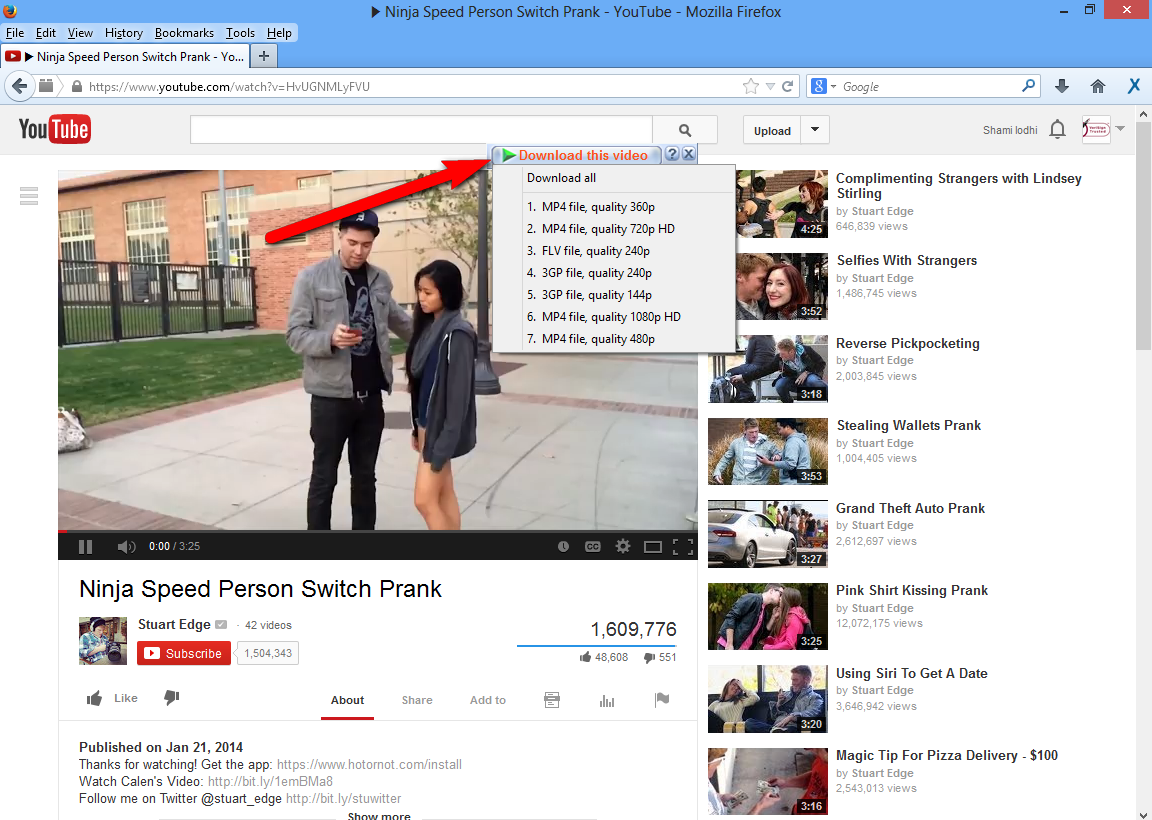Click the blue X toolbar icon
Viewport: 1152px width, 820px height.
(1134, 87)
